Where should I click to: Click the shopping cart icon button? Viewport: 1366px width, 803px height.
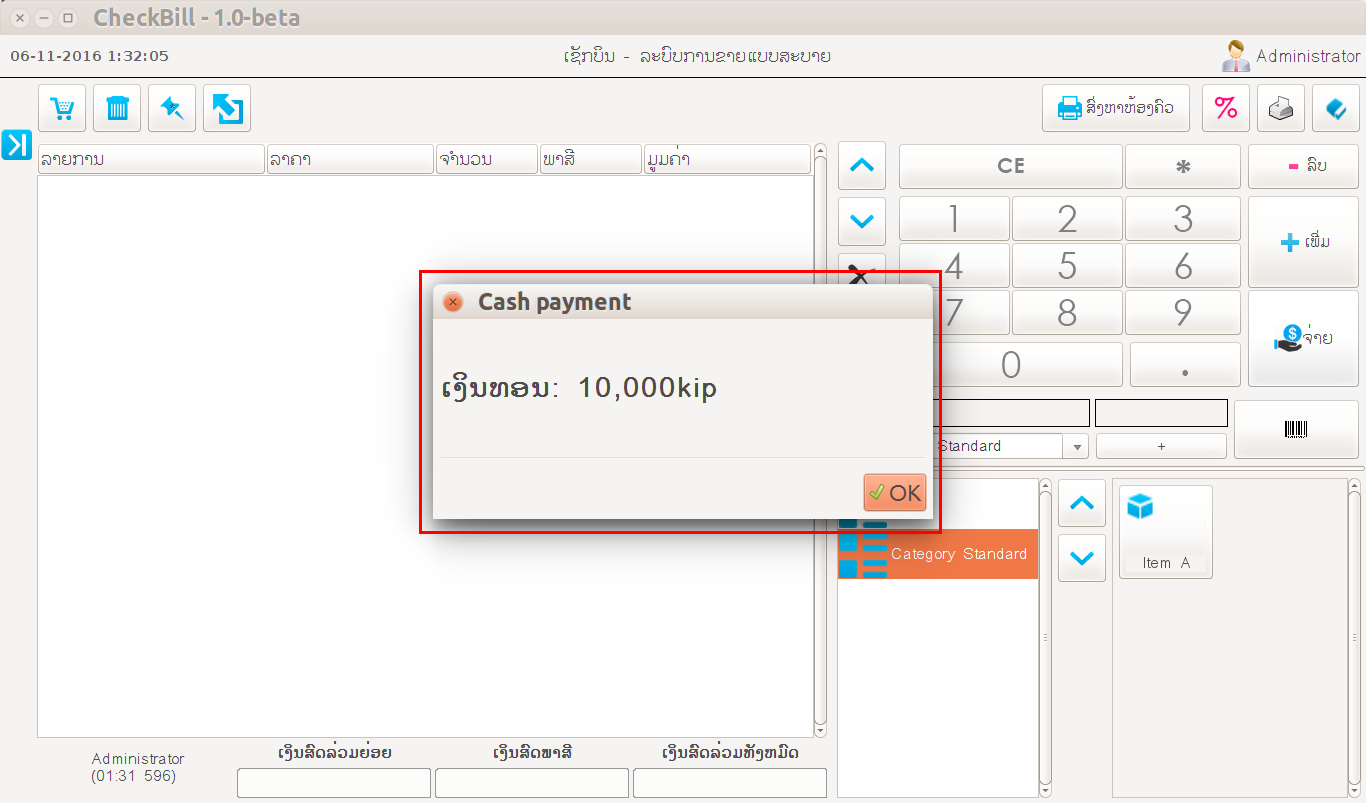(x=63, y=108)
